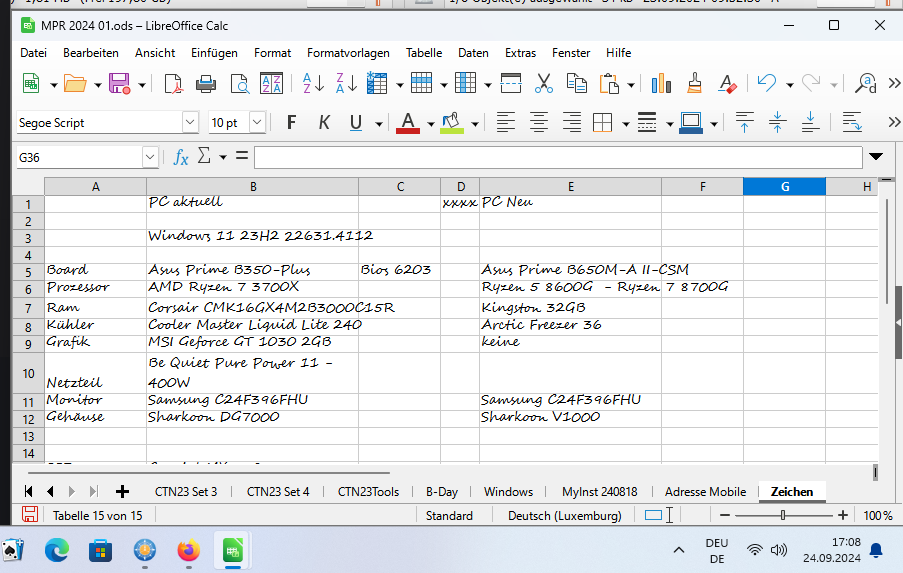Open the Extras menu
Image resolution: width=903 pixels, height=573 pixels.
tap(521, 53)
